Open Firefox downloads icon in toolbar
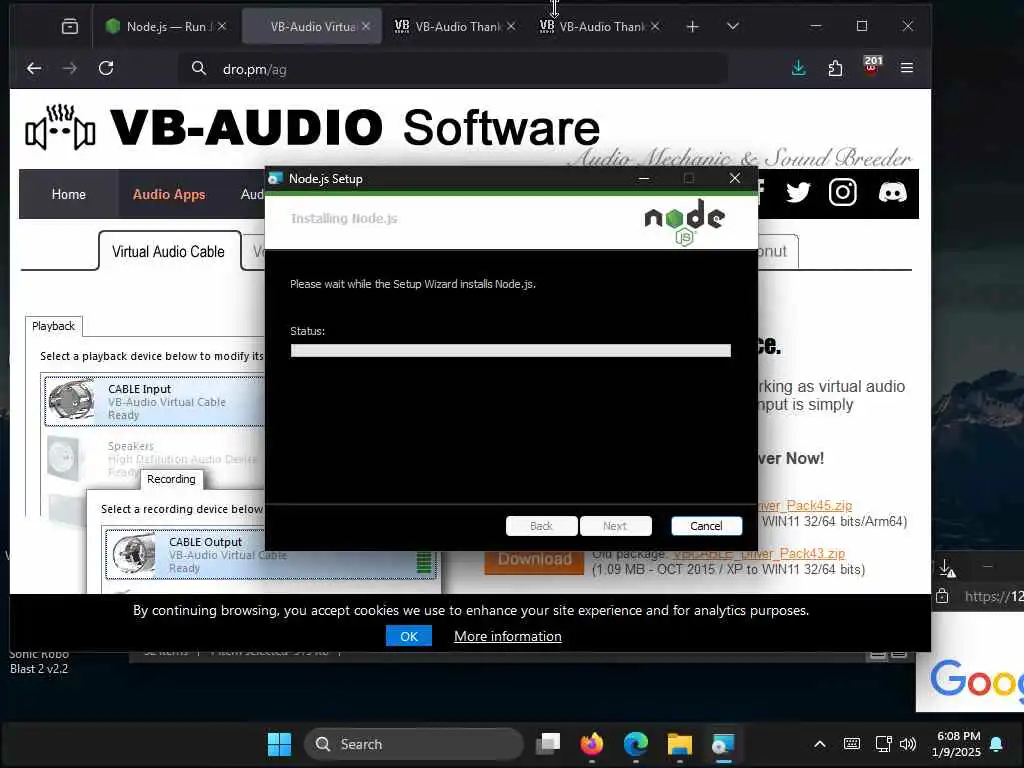 798,68
